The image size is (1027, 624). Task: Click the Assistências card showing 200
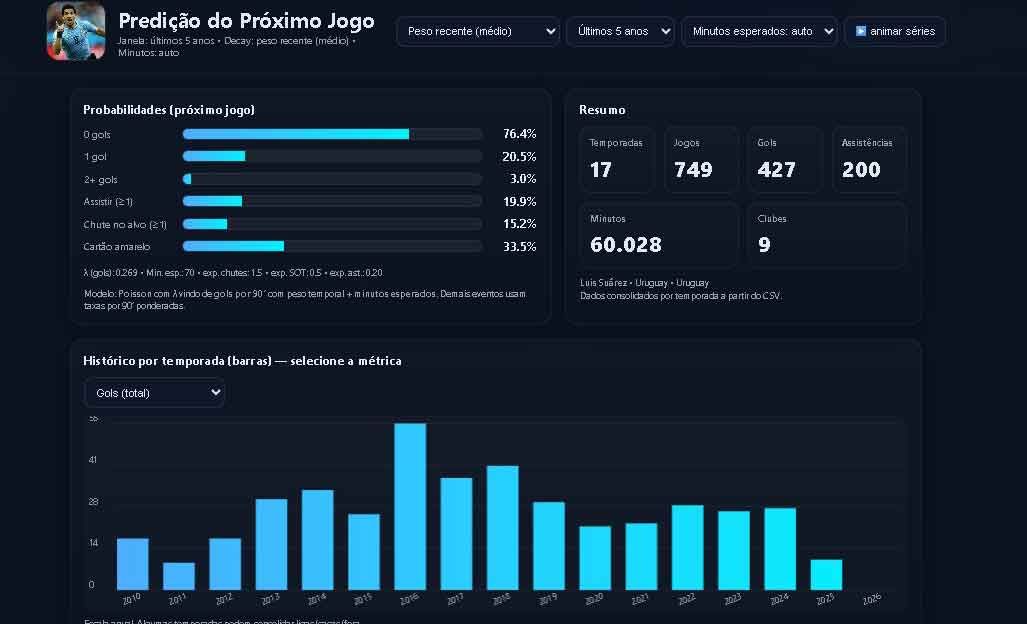(x=870, y=160)
